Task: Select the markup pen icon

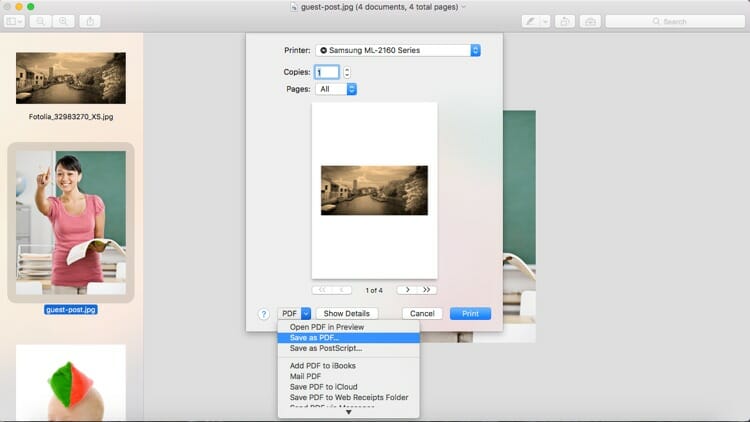Action: (x=530, y=21)
